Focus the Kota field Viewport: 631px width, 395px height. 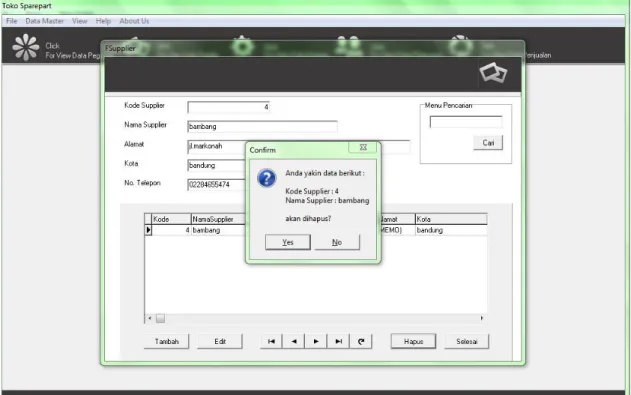(x=217, y=165)
